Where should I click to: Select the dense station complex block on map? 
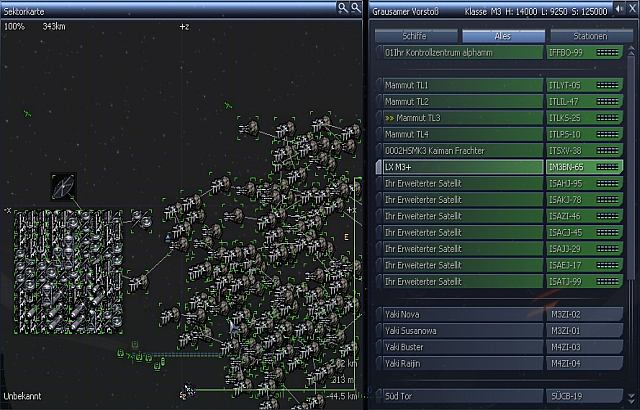68,272
